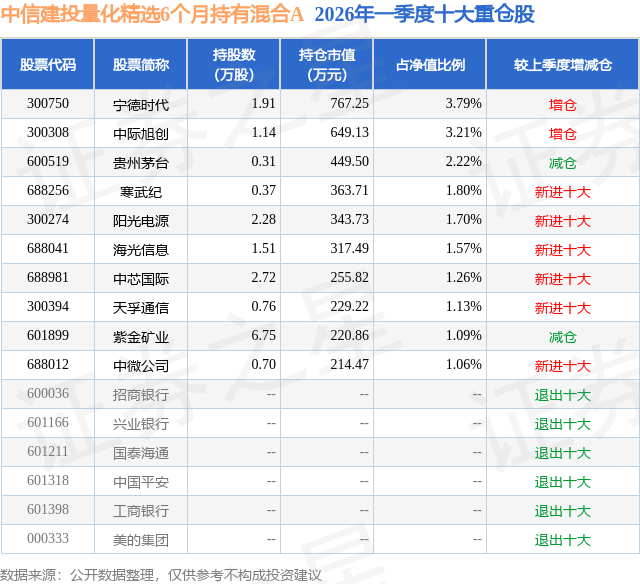Select the greyed 招商银行 stock name
The width and height of the screenshot is (640, 584).
tap(141, 395)
